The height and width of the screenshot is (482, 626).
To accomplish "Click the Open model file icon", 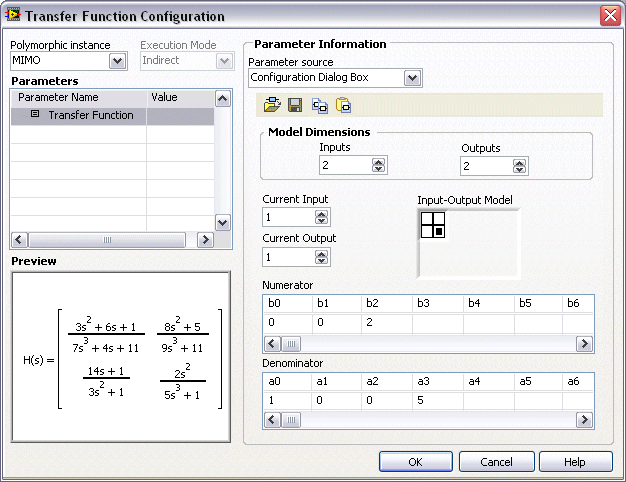I will [x=272, y=105].
